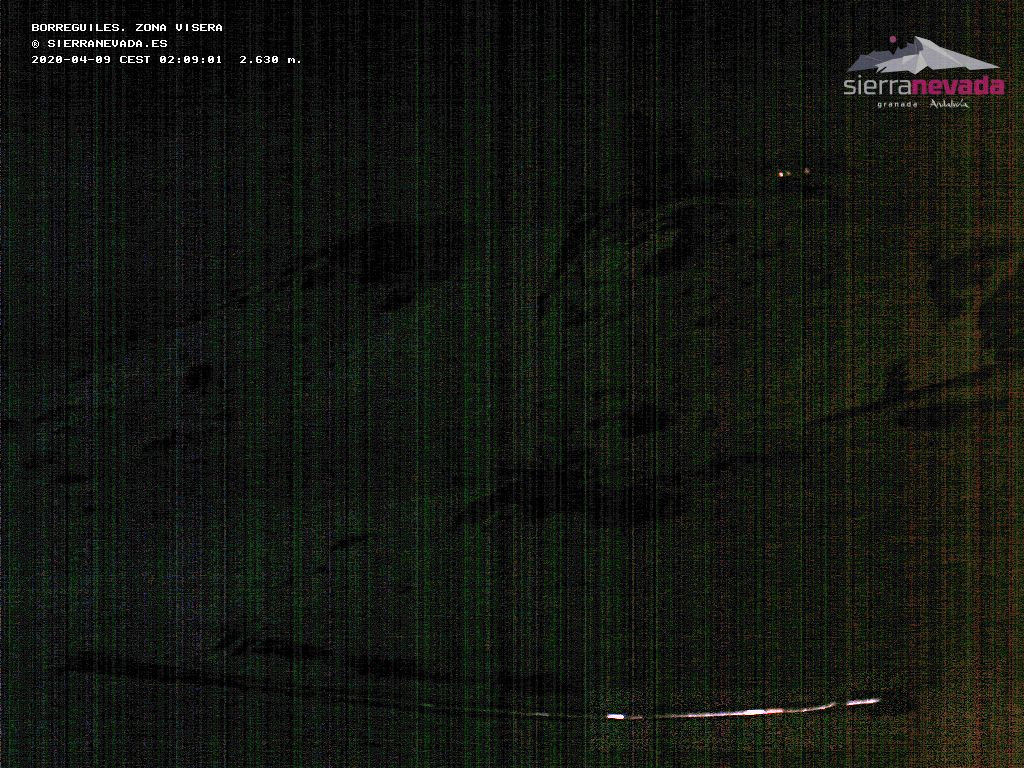Click the '2.630 m.' altitude text
Screen dimensions: 1024x768
click(x=270, y=59)
